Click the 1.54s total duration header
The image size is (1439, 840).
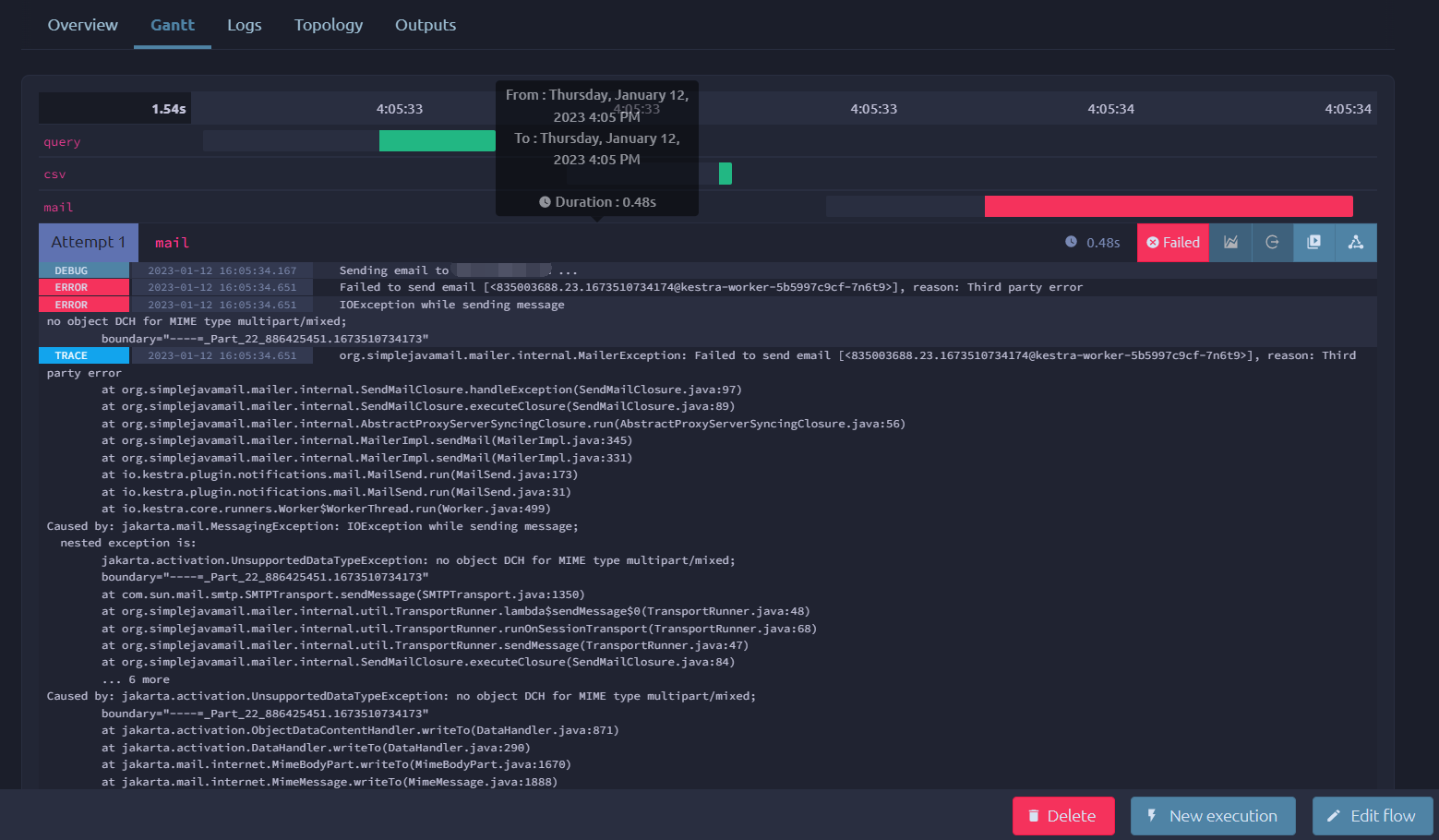tap(166, 108)
